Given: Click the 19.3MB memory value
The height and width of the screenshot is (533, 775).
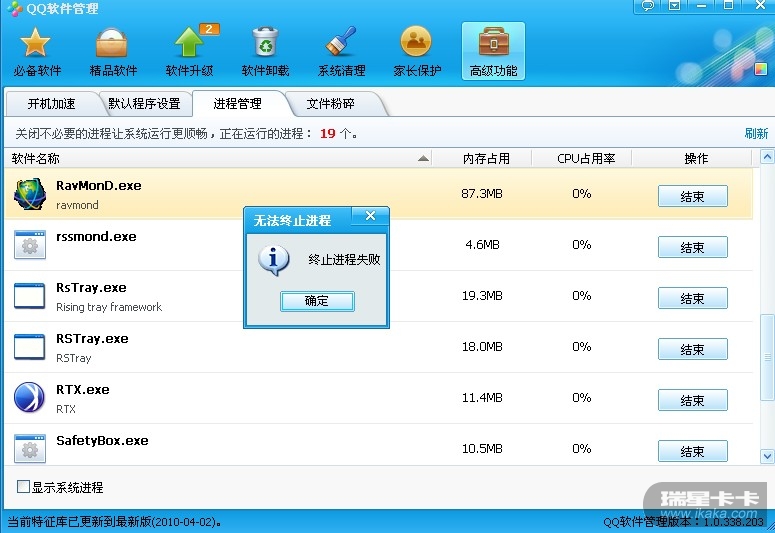Looking at the screenshot, I should 482,296.
